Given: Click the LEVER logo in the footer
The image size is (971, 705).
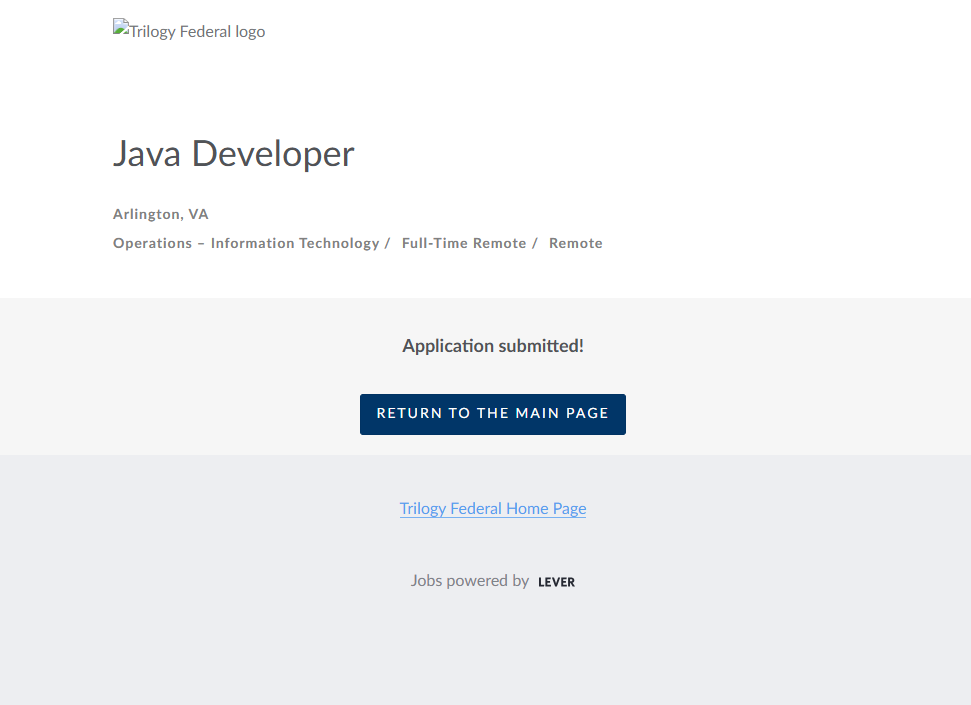Looking at the screenshot, I should (x=556, y=582).
